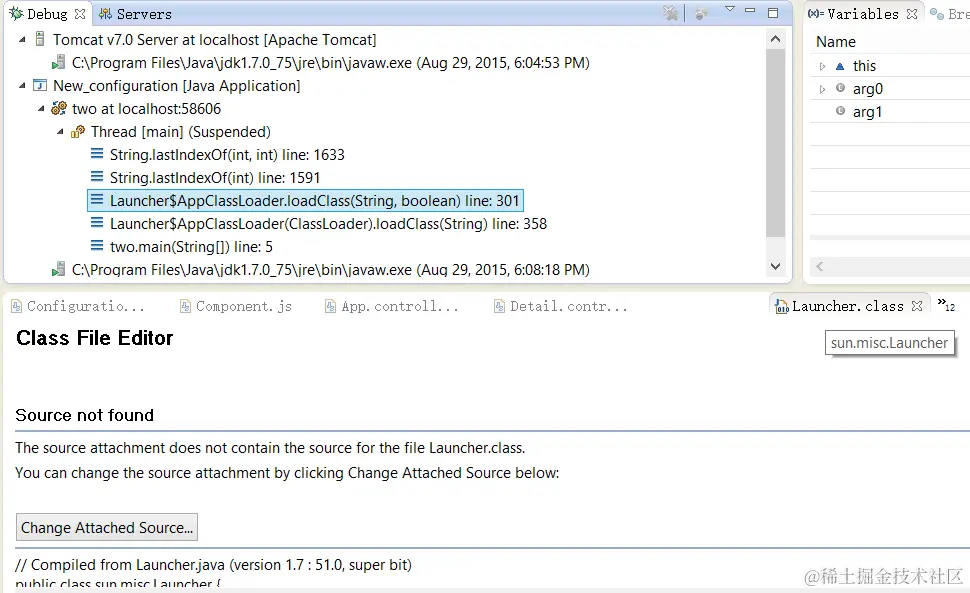This screenshot has height=593, width=970.
Task: Close the Debug tab
Action: point(80,14)
